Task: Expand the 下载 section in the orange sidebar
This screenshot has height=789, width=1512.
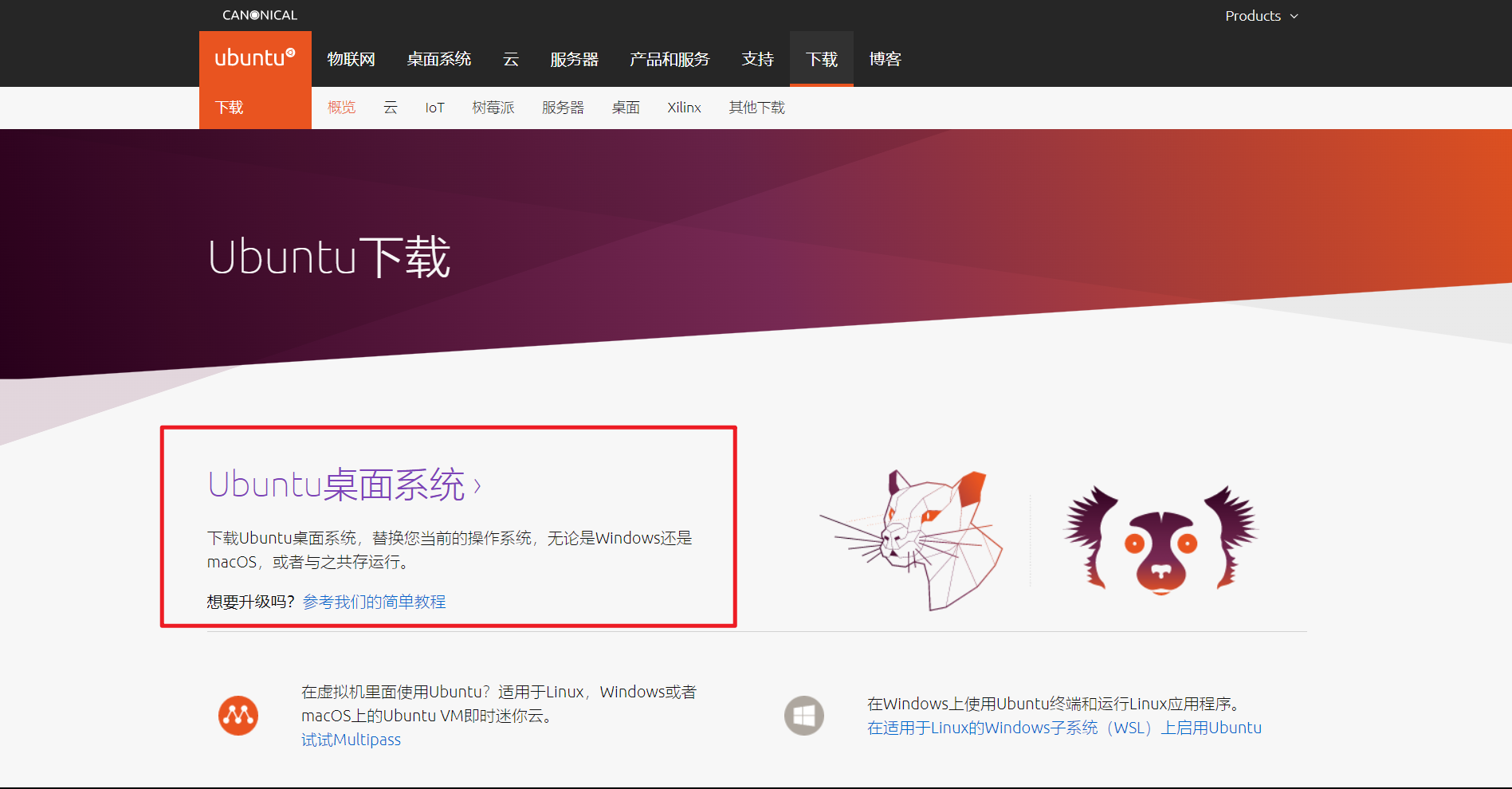Action: (x=230, y=107)
